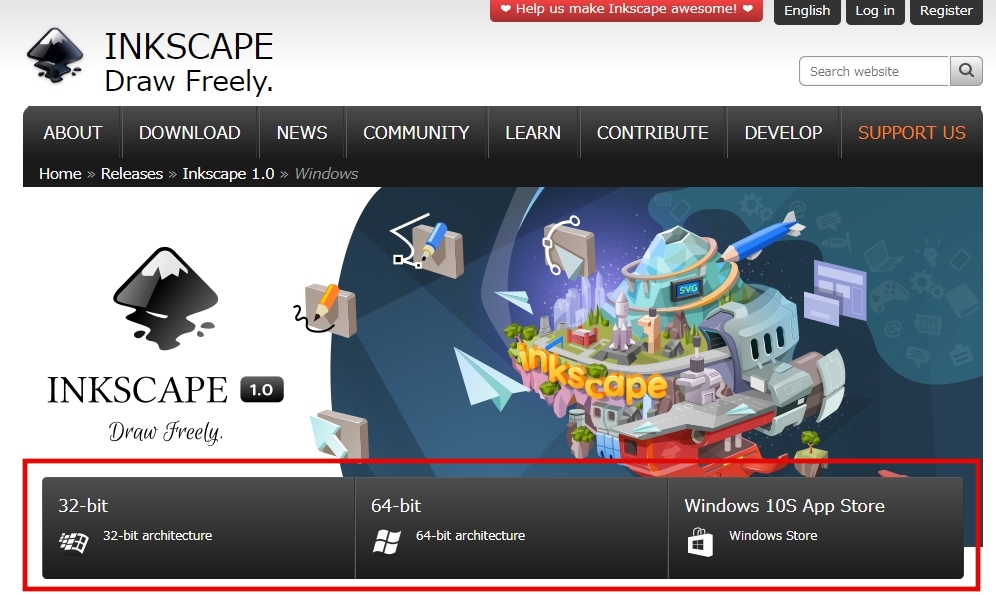Click the 64-bit architecture label
996x595 pixels.
(x=470, y=535)
